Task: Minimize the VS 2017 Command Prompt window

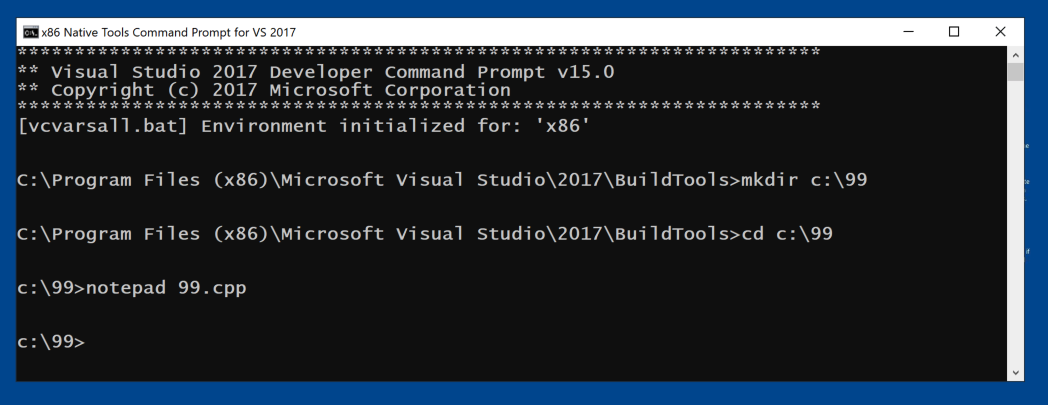Action: point(907,31)
